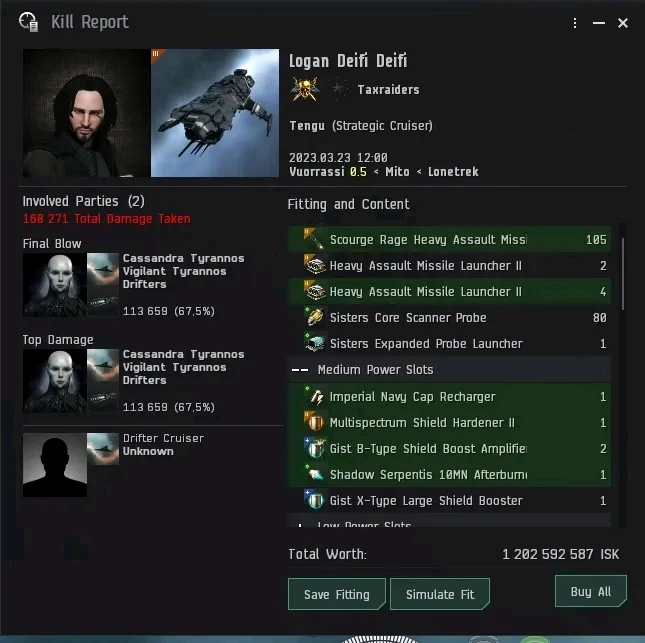Viewport: 645px width, 643px height.
Task: Click the Buy All button
Action: 590,591
